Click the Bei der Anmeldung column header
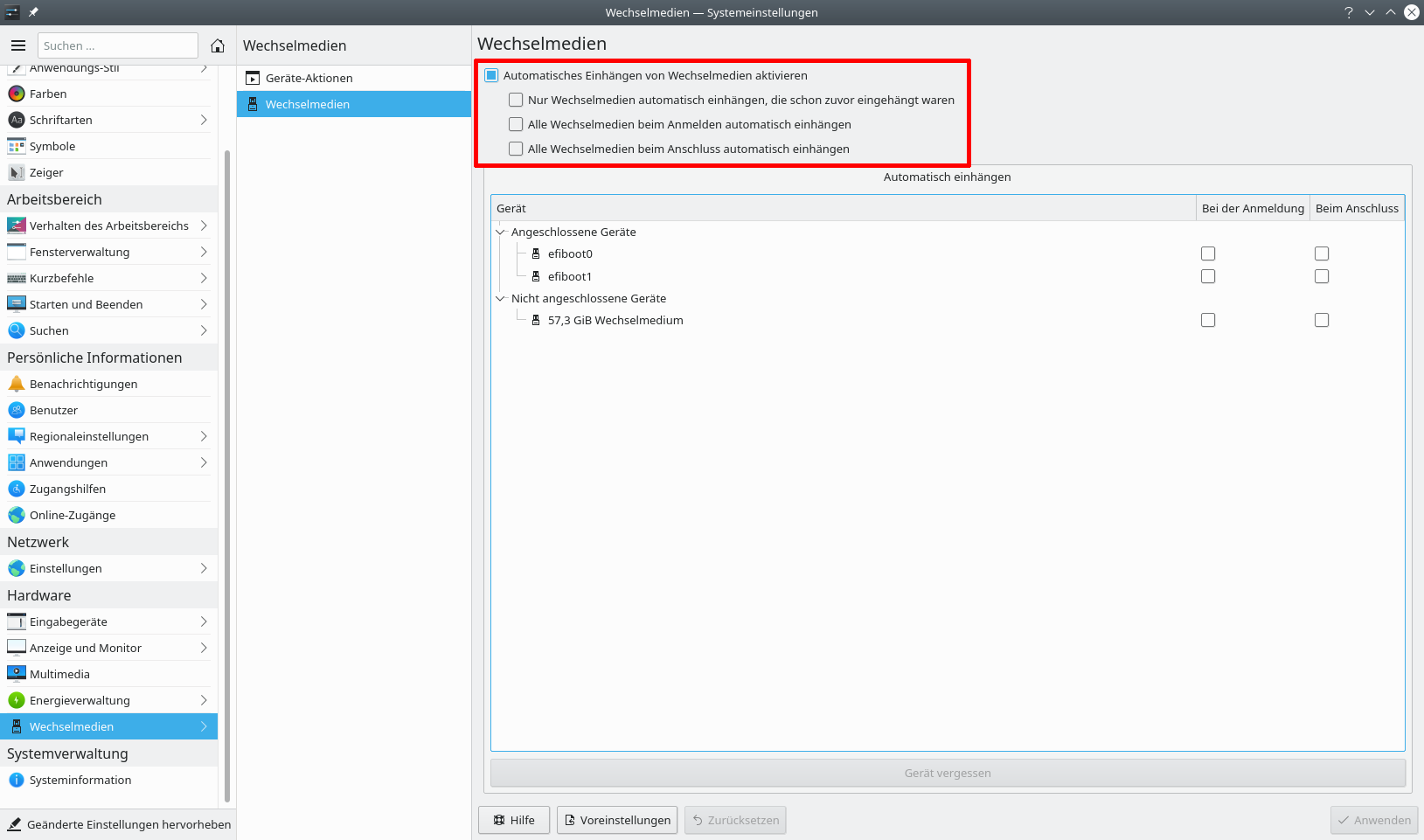The height and width of the screenshot is (840, 1424). click(x=1253, y=208)
